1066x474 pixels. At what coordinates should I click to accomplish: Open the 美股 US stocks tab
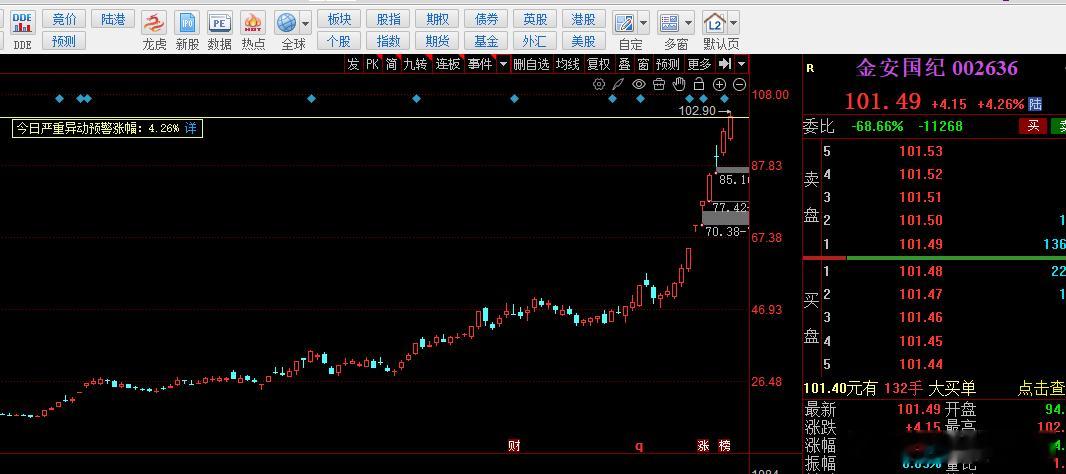pos(583,41)
